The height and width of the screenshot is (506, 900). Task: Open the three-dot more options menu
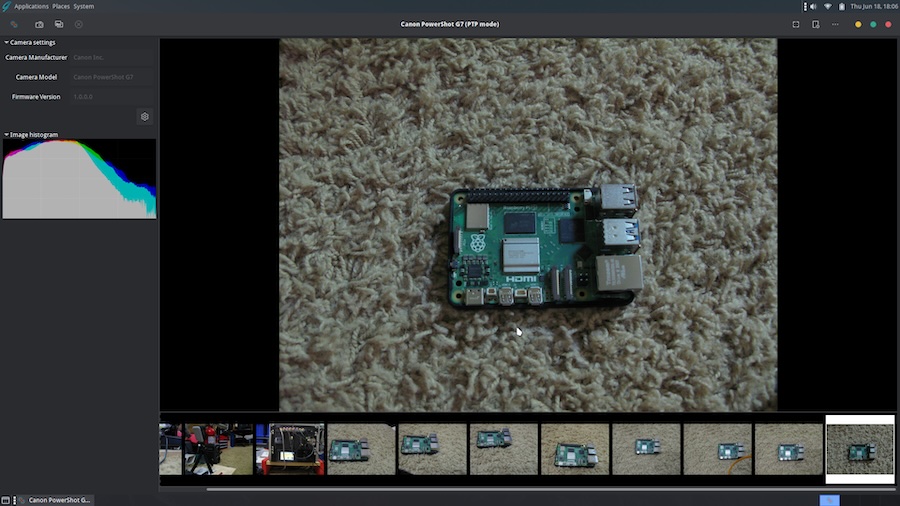pyautogui.click(x=835, y=25)
